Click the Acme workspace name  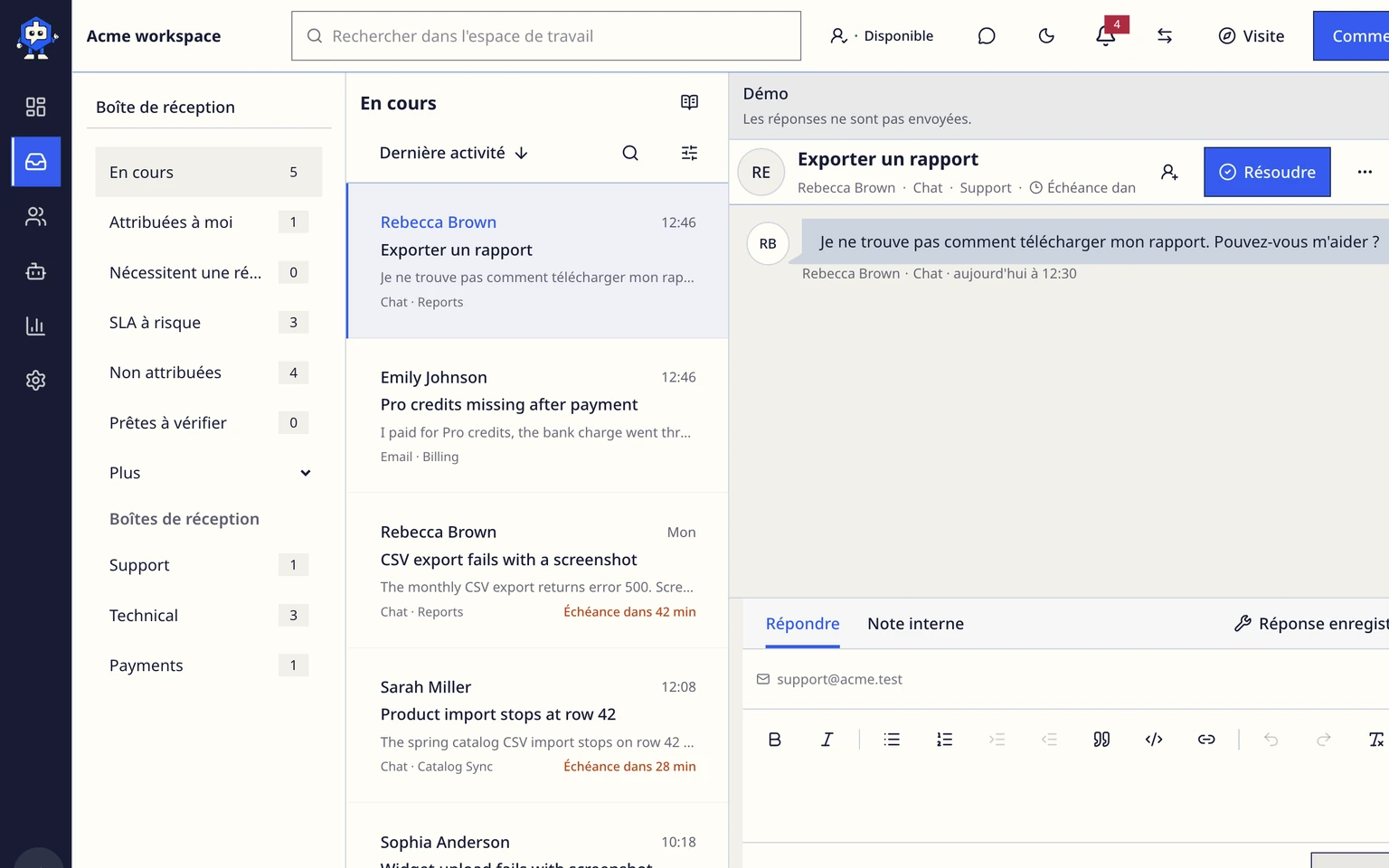[154, 36]
